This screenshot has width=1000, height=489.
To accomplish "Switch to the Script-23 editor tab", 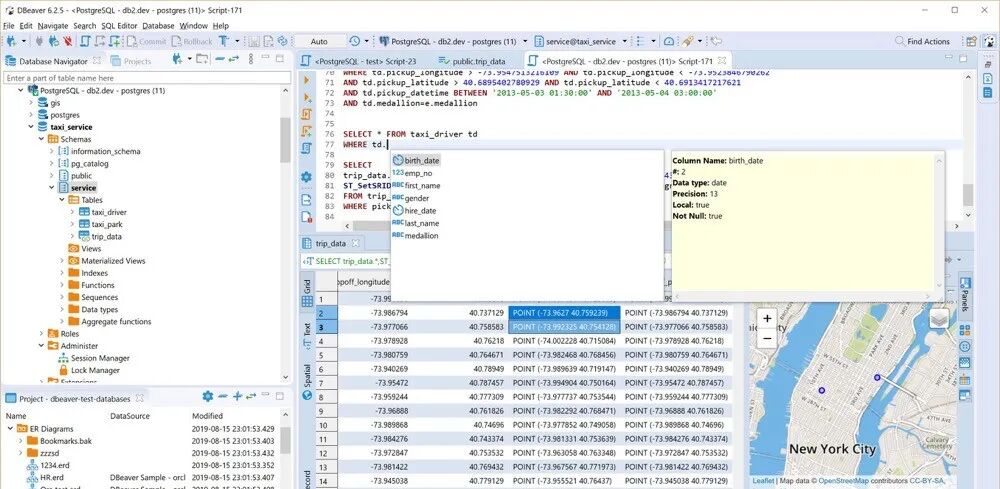I will (x=359, y=61).
